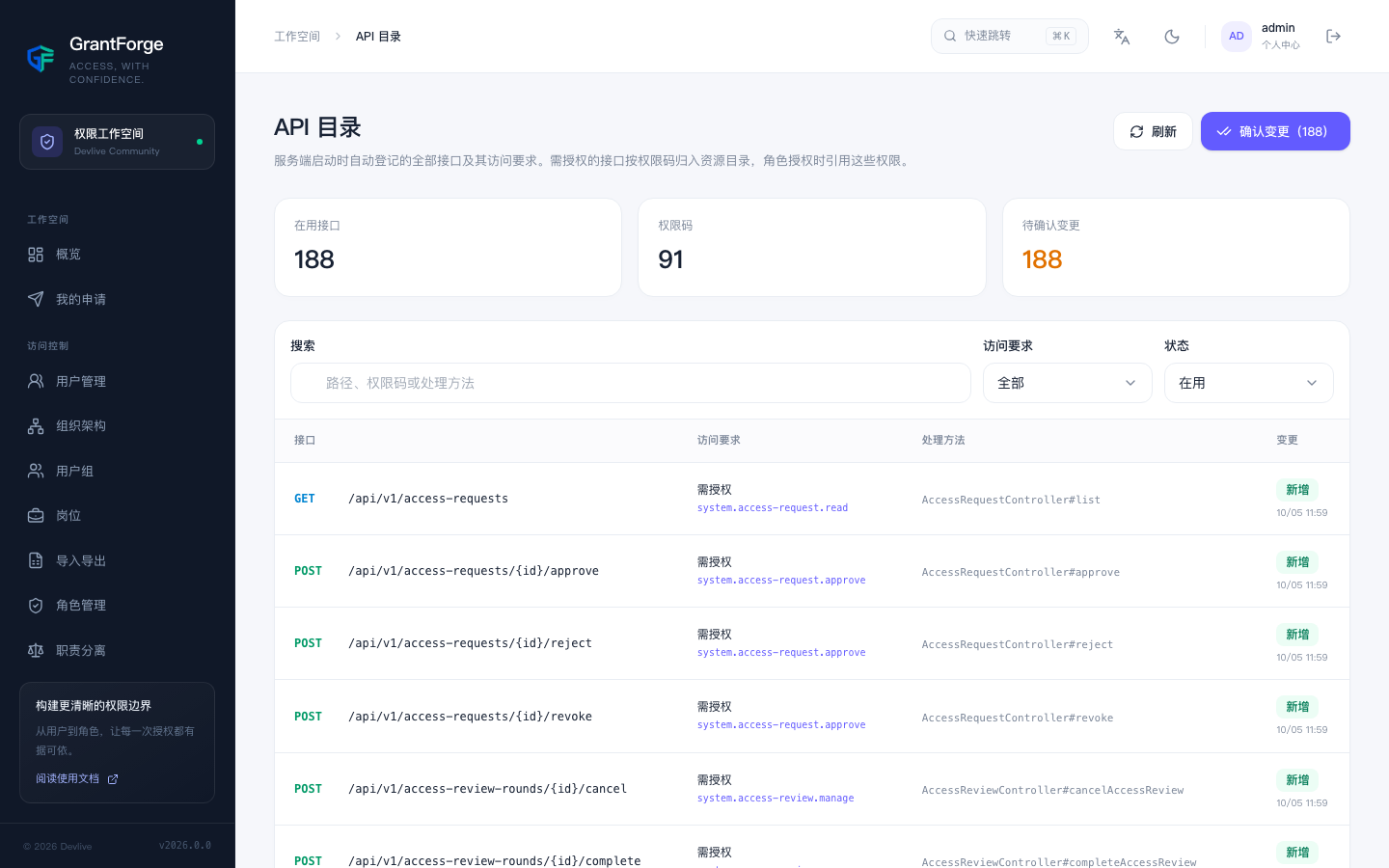
Task: Open 用户管理 sidebar item
Action: [x=117, y=381]
